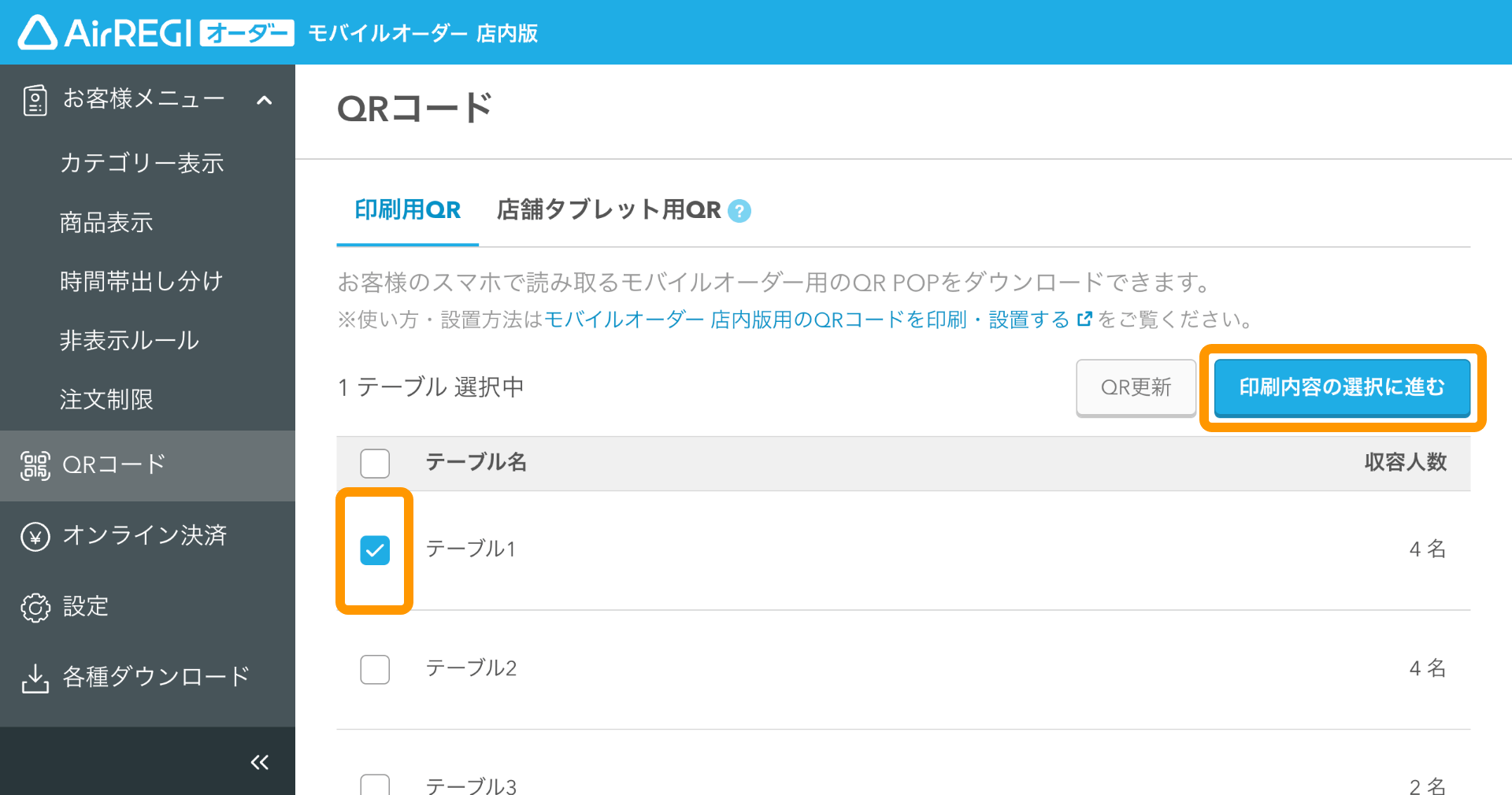This screenshot has width=1512, height=795.
Task: Open 設定 menu label
Action: (86, 606)
